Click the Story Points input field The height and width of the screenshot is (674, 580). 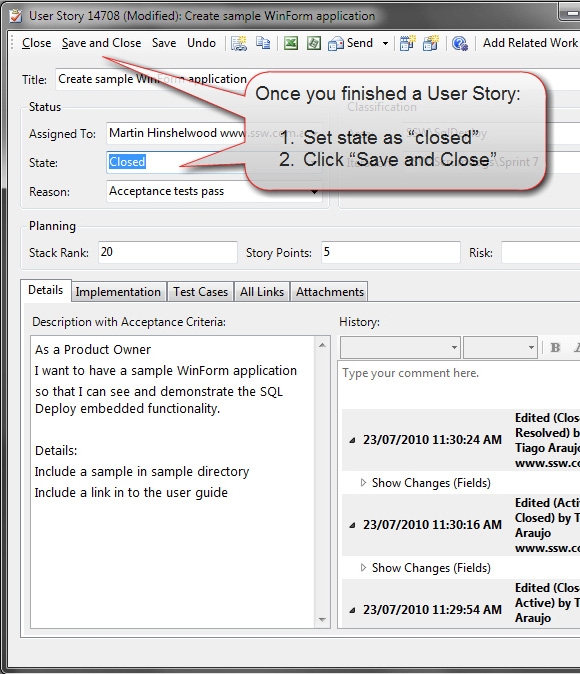point(390,252)
